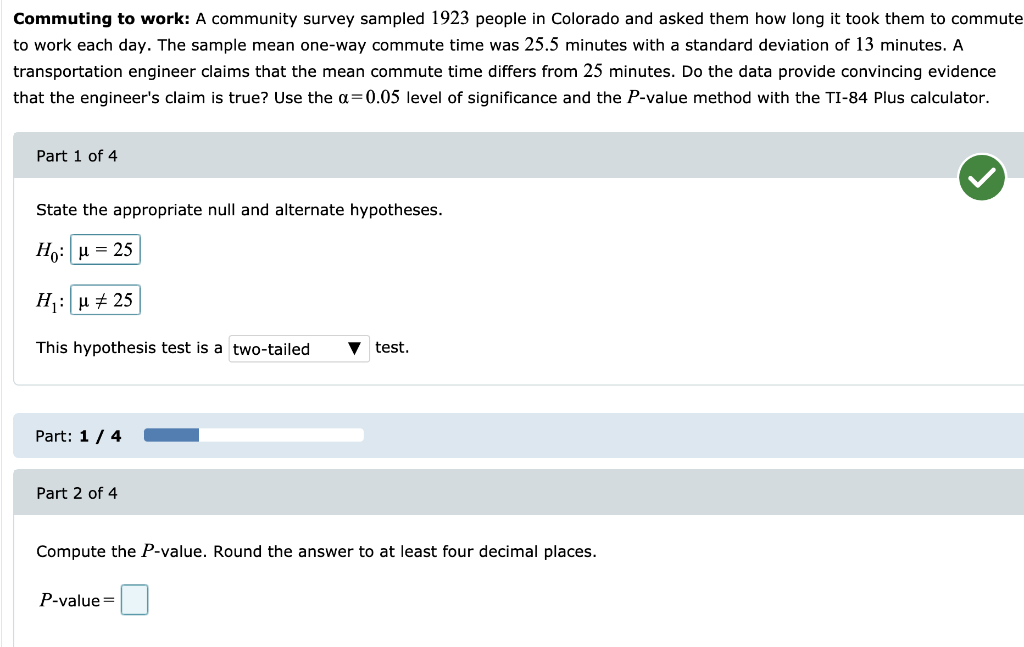This screenshot has height=647, width=1024.
Task: Click the empty P-value answer box
Action: [134, 599]
